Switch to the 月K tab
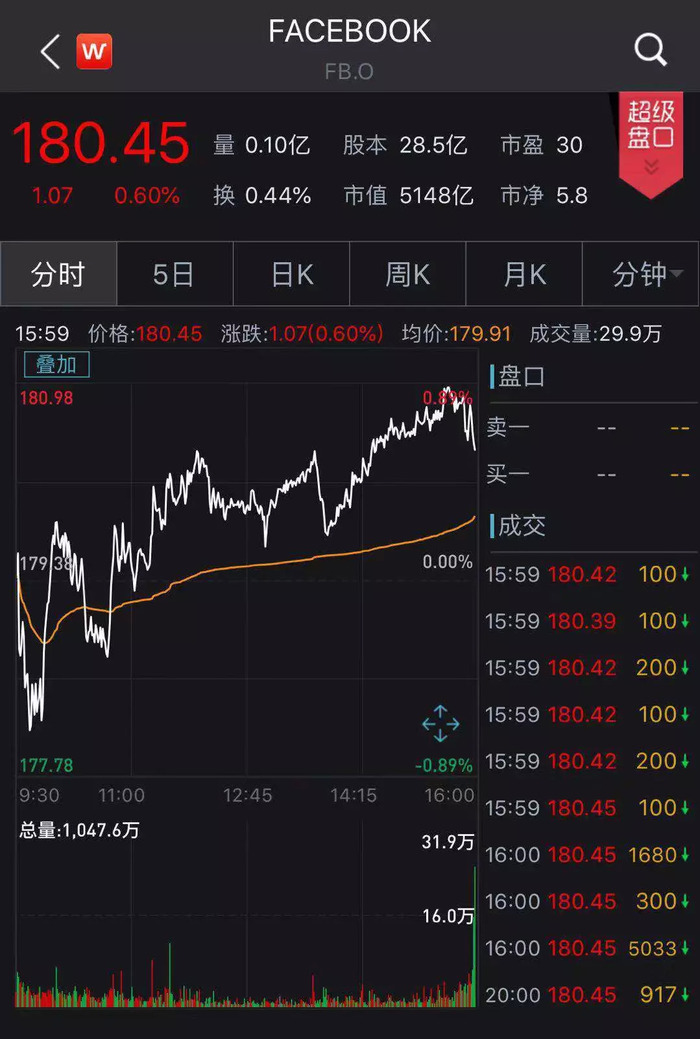This screenshot has height=1039, width=700. (524, 274)
